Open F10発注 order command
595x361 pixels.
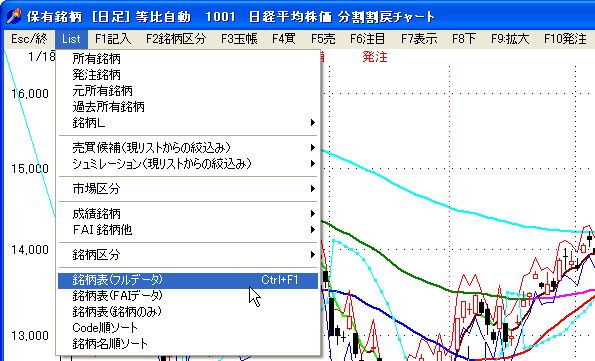click(x=565, y=39)
